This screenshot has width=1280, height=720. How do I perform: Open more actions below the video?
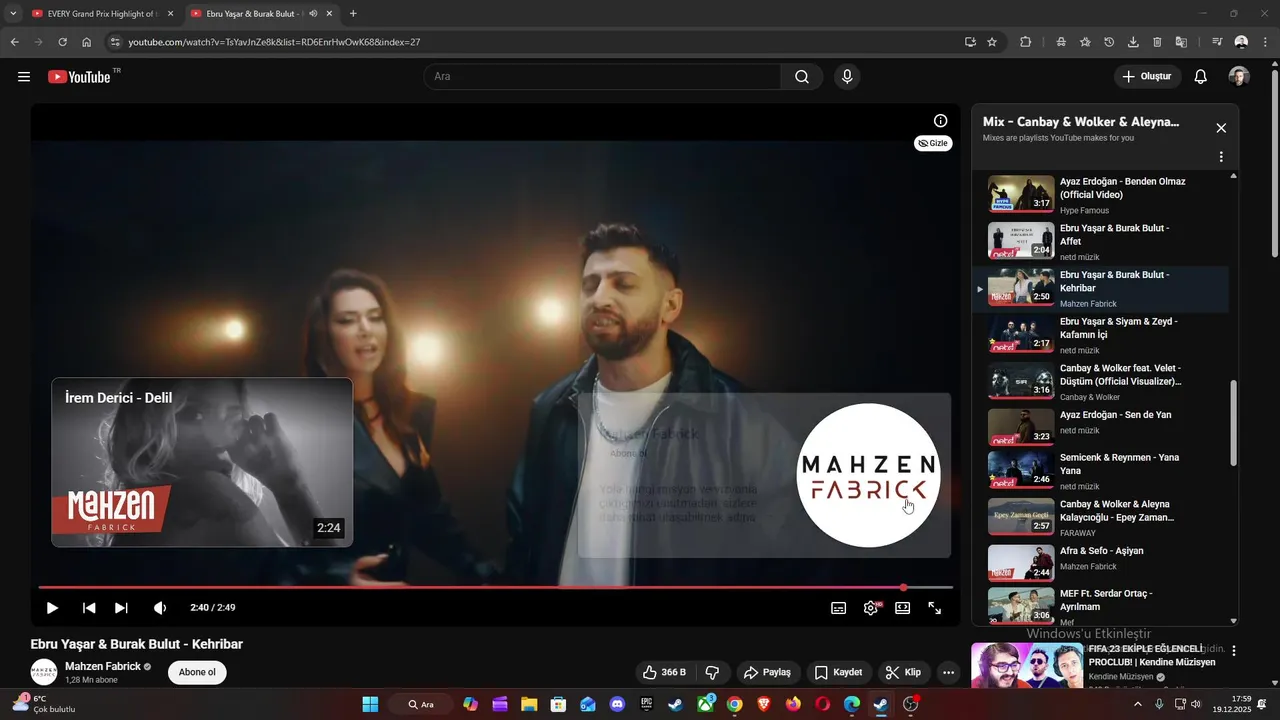click(948, 672)
